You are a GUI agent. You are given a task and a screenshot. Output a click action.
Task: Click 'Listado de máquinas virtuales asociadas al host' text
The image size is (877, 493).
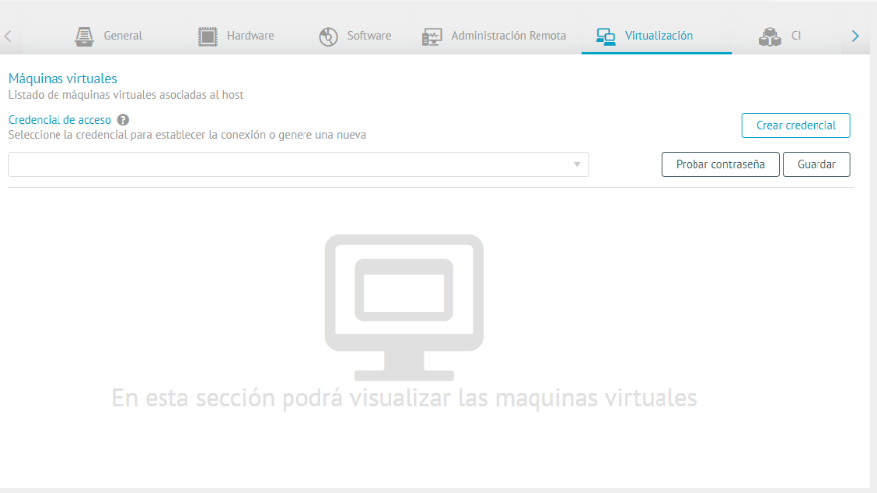[x=126, y=95]
